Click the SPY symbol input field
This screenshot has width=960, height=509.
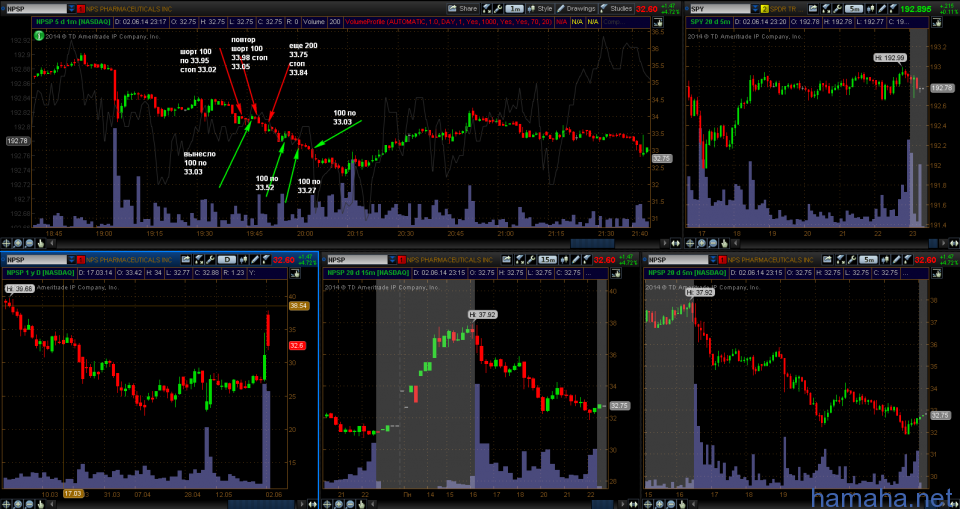point(721,9)
